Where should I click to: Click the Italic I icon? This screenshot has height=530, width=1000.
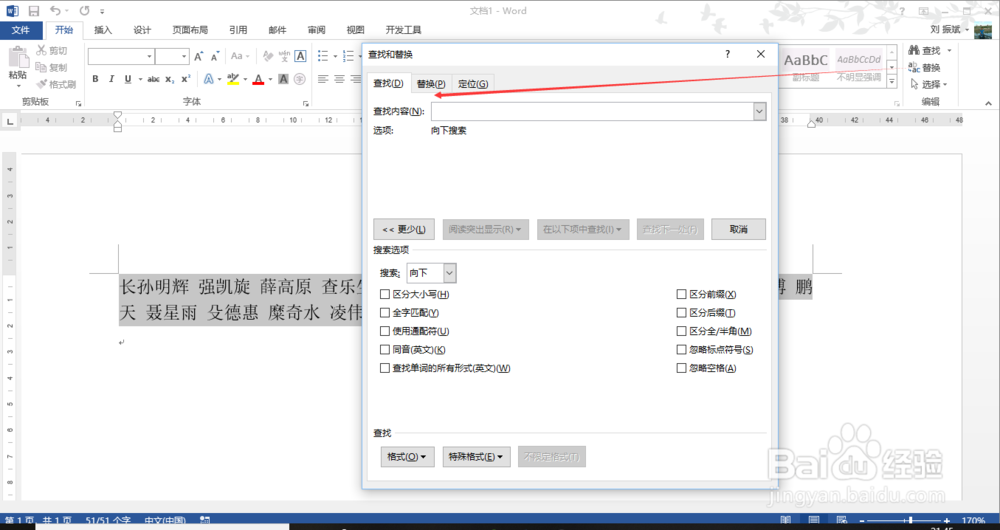tap(112, 79)
